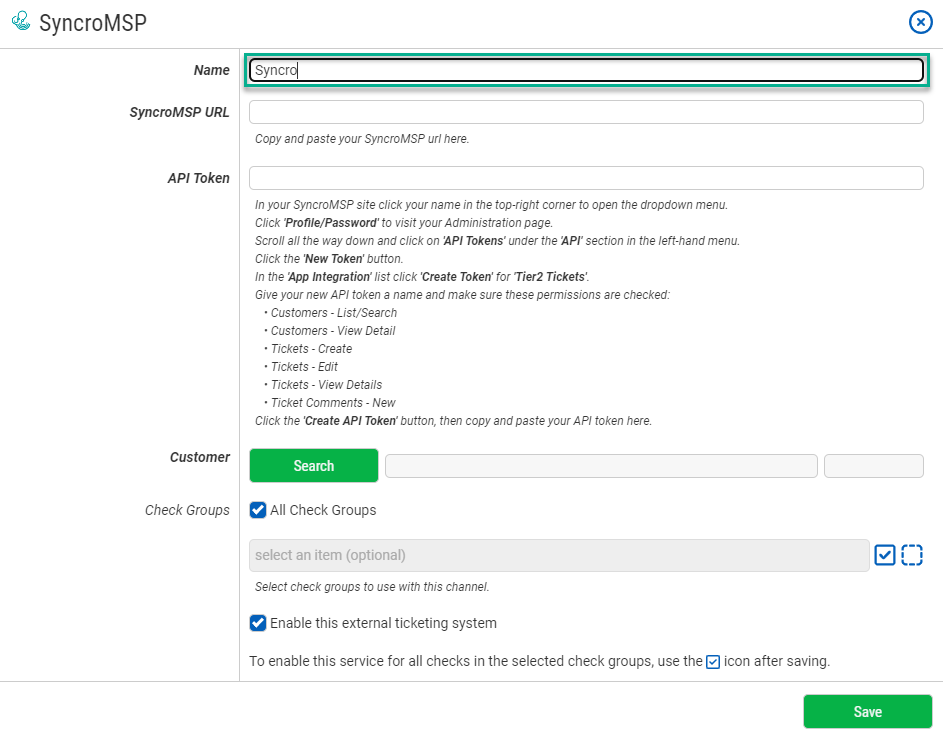Click the 'Customers - List/Search' permission text
This screenshot has height=738, width=943.
tap(334, 313)
